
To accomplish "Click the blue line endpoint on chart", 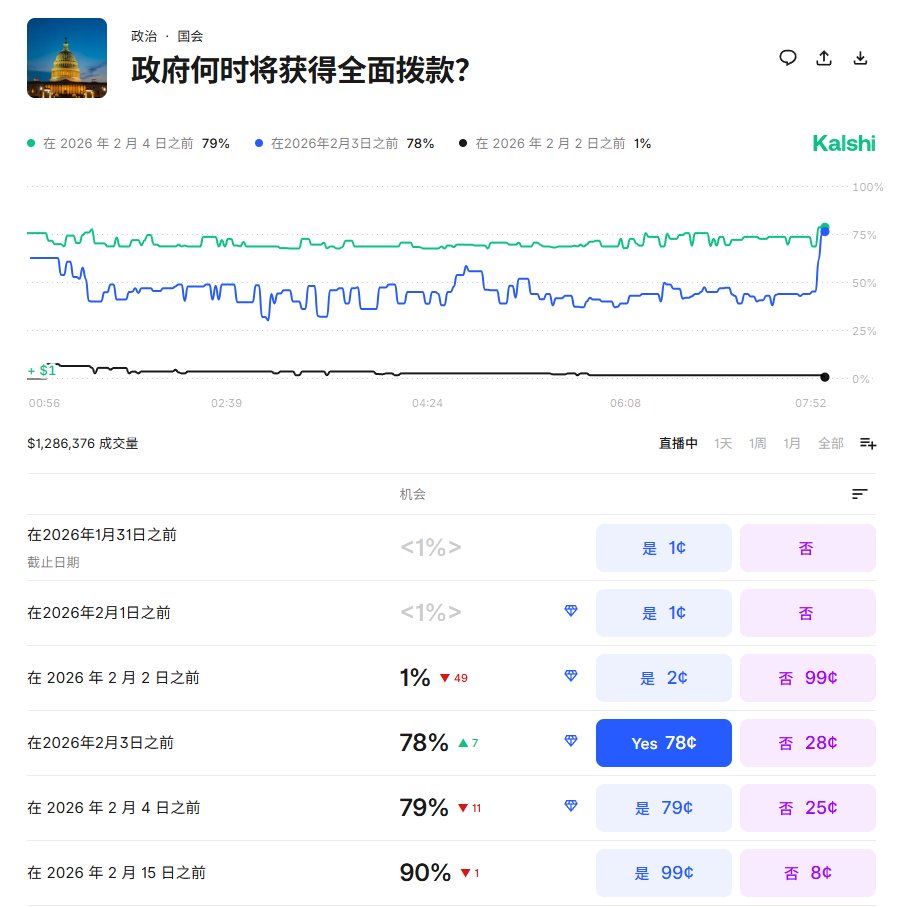I will click(824, 232).
